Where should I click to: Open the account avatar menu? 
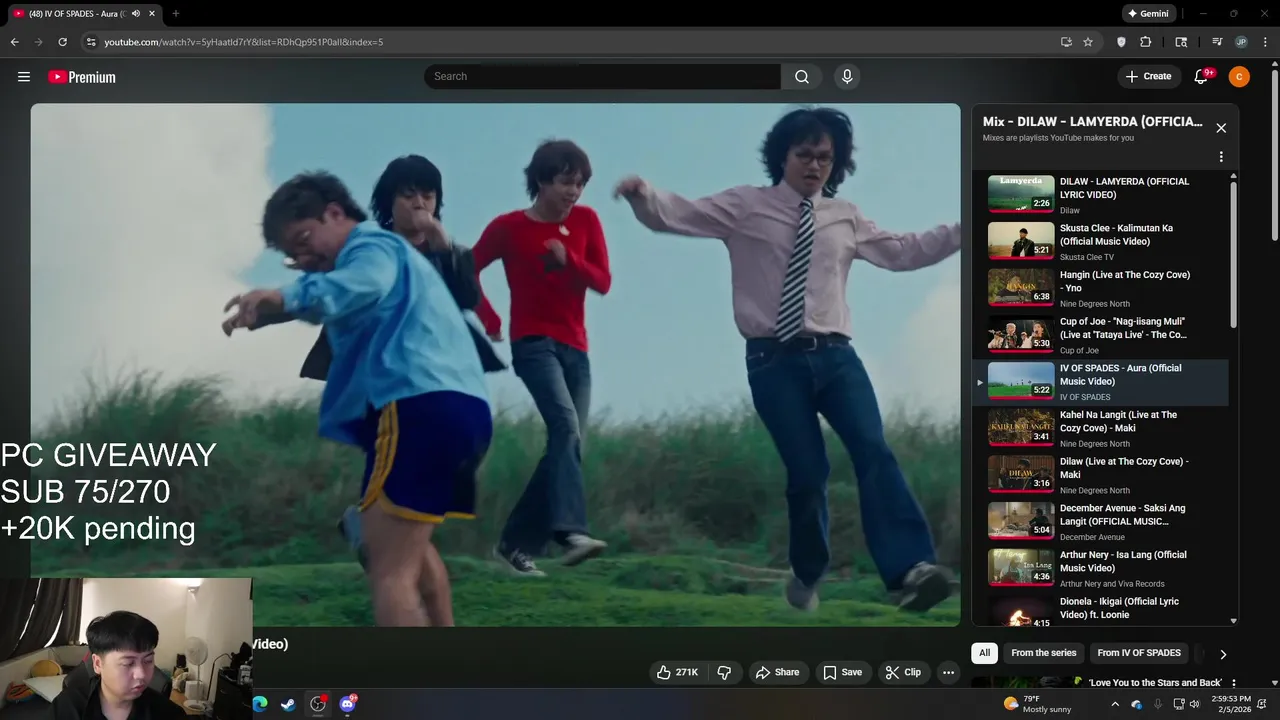coord(1239,77)
